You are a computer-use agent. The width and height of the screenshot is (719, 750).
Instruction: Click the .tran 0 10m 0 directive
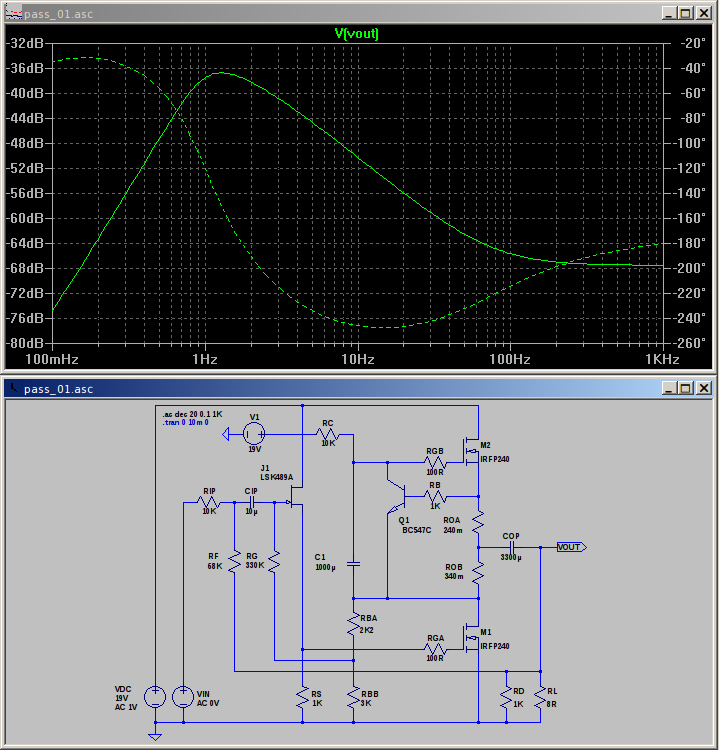point(186,422)
